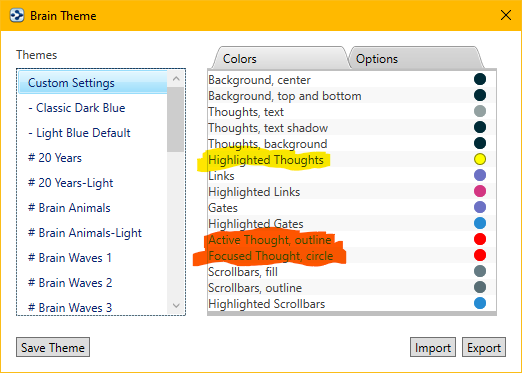Open the Links color swatch
The image size is (522, 373).
coord(480,175)
